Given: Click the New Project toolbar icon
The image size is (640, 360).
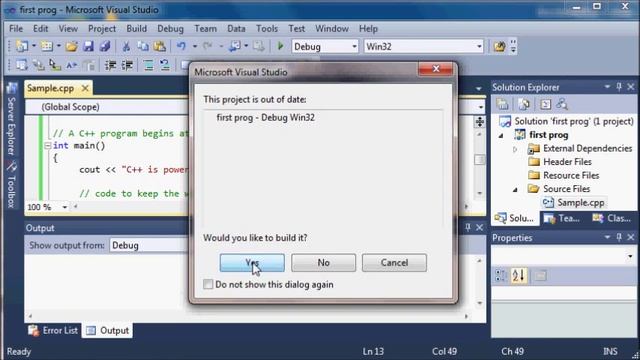Looking at the screenshot, I should tap(22, 46).
